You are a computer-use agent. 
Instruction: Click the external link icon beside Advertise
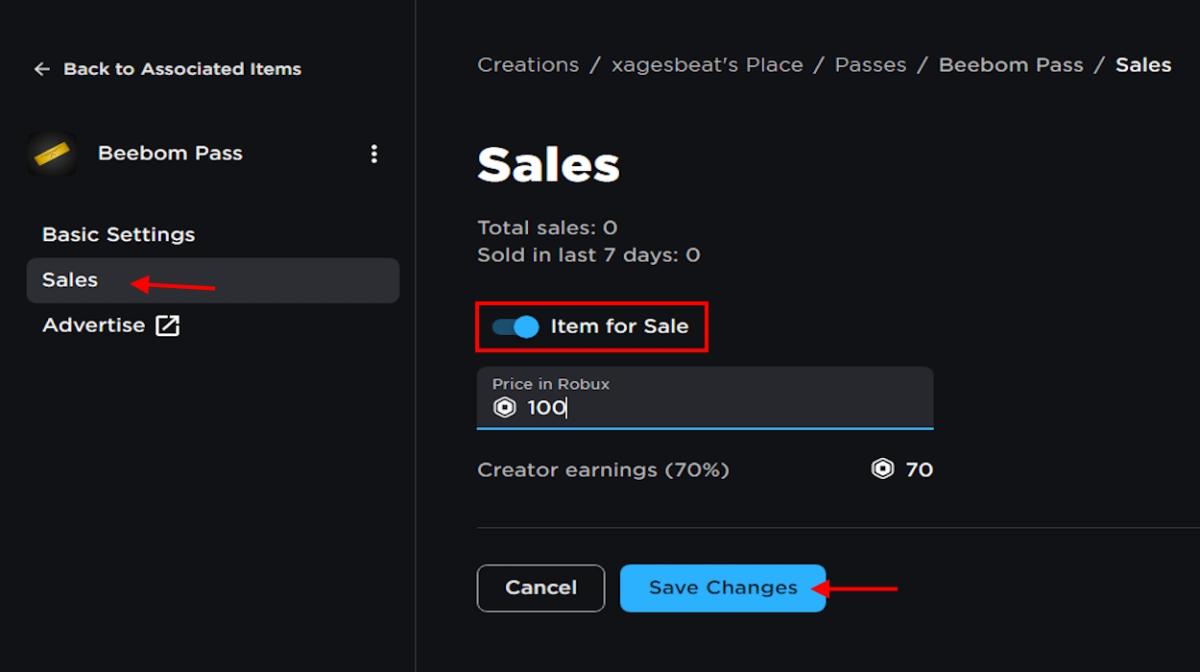click(168, 324)
